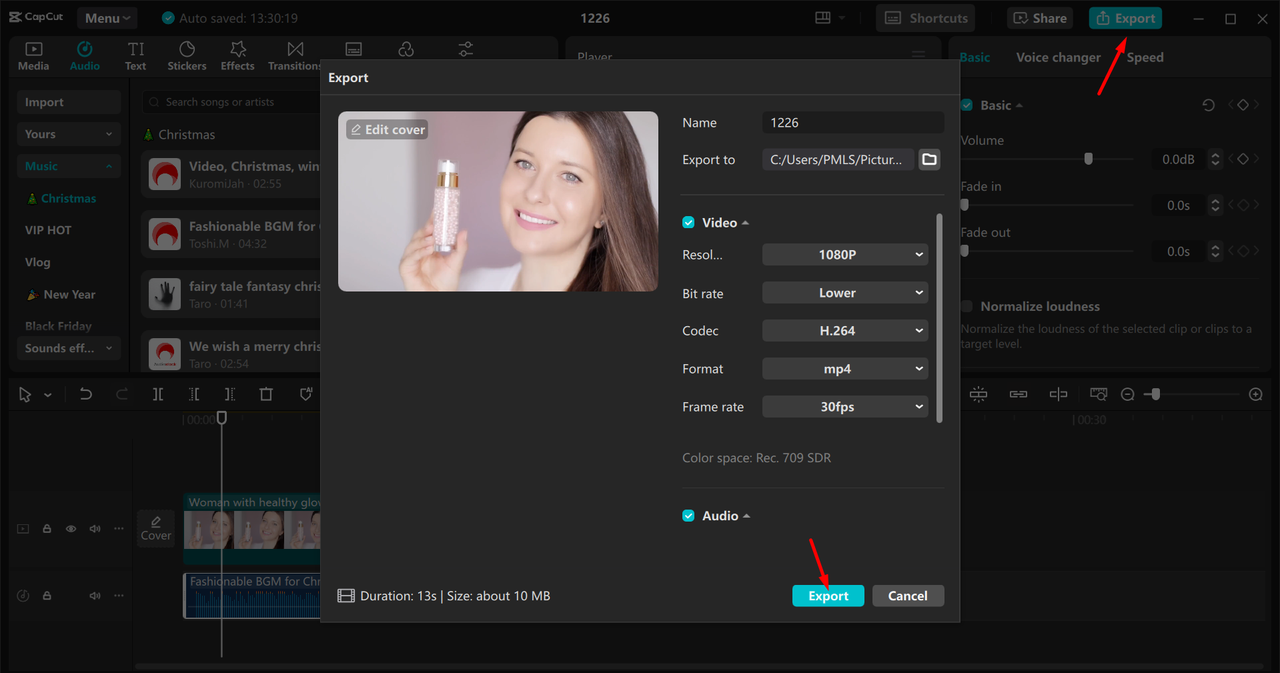Lock the video track

(47, 528)
